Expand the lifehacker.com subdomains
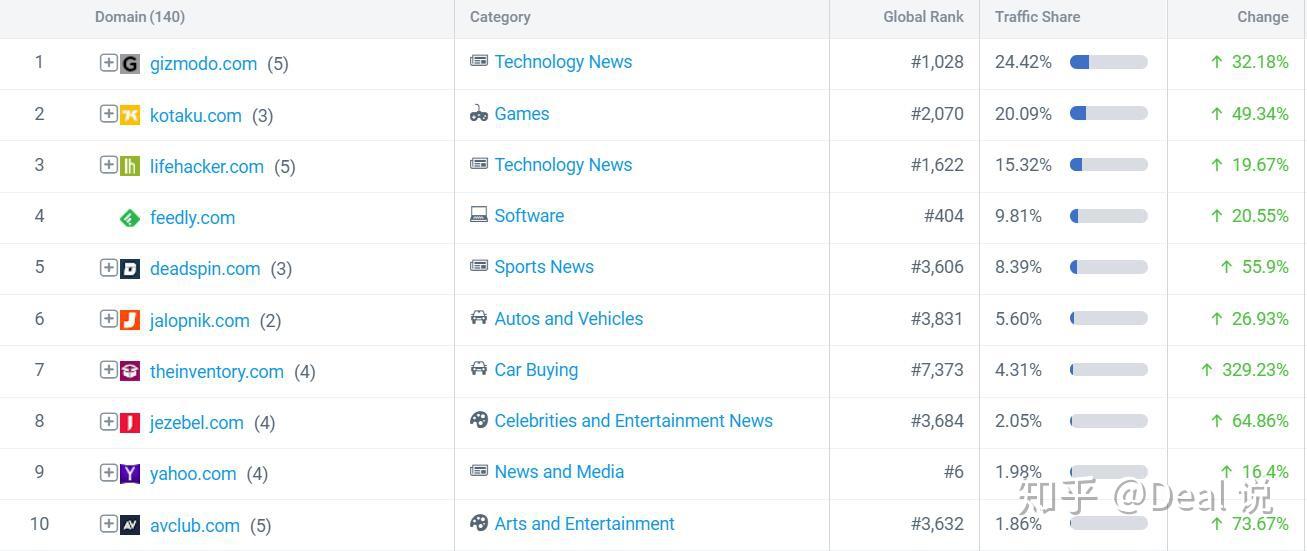The width and height of the screenshot is (1307, 551). 108,165
